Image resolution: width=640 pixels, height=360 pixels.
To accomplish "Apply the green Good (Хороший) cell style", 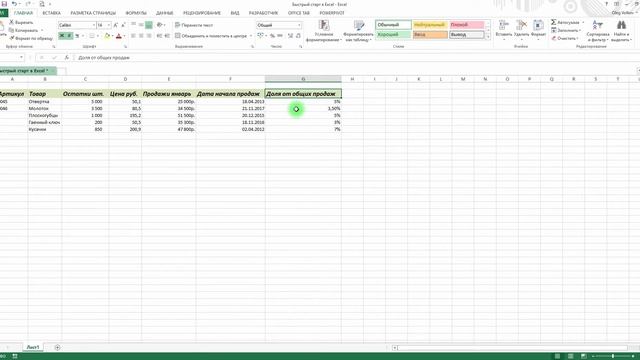I will [x=393, y=35].
